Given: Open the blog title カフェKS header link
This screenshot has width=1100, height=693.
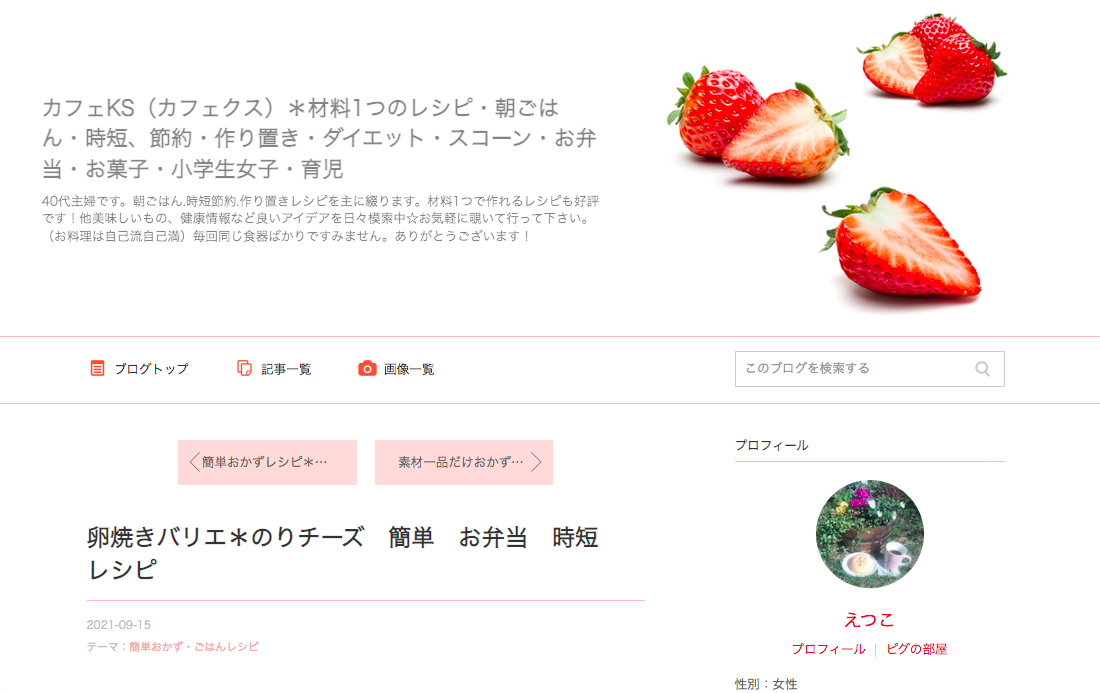Looking at the screenshot, I should 319,138.
